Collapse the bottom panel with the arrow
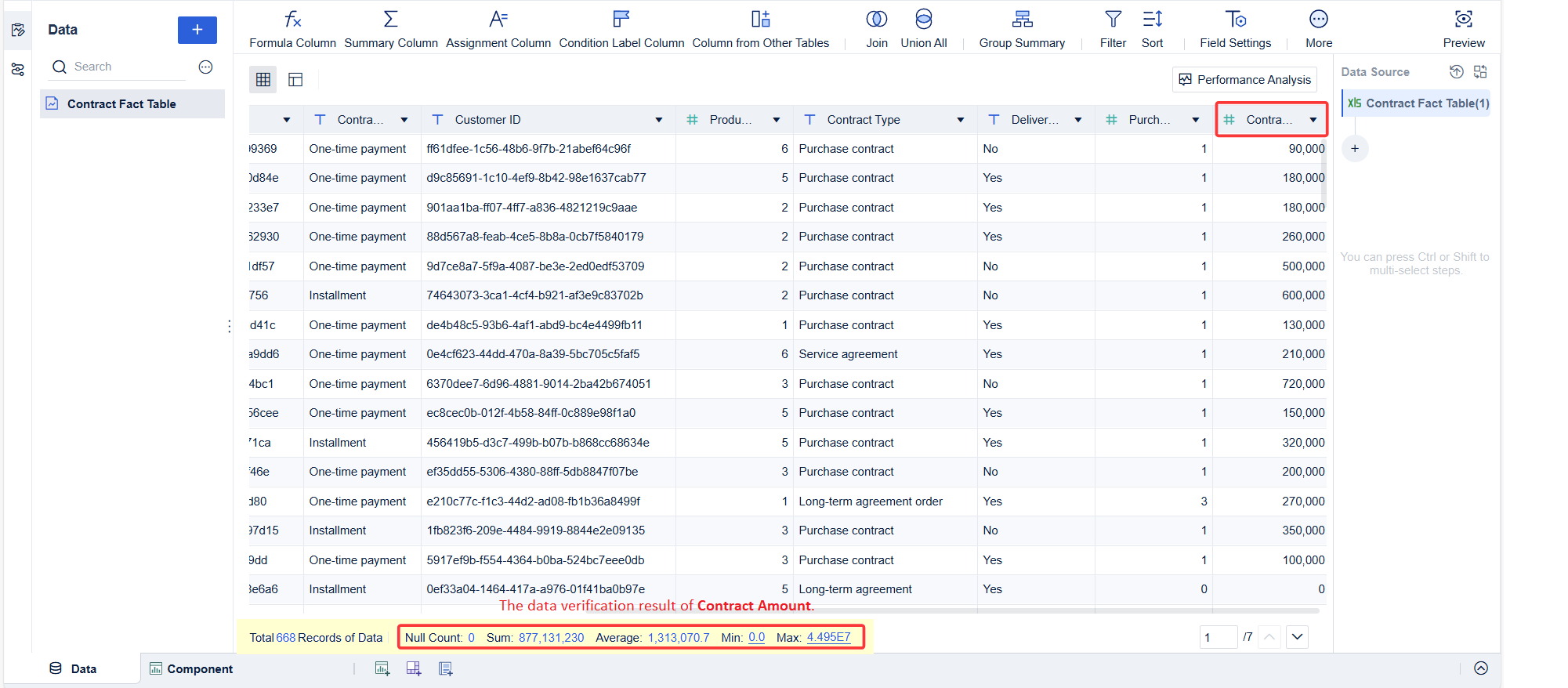 tap(1481, 668)
